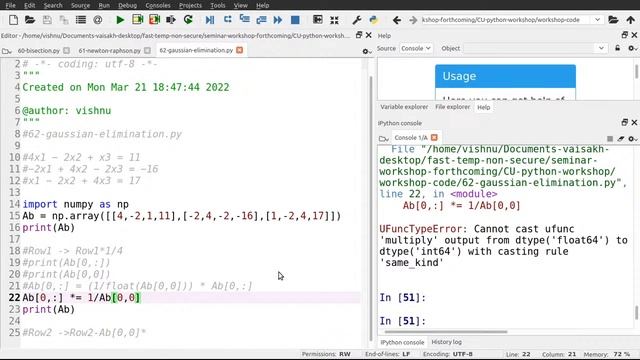
Task: Browse a working directory folder icon
Action: click(x=613, y=20)
